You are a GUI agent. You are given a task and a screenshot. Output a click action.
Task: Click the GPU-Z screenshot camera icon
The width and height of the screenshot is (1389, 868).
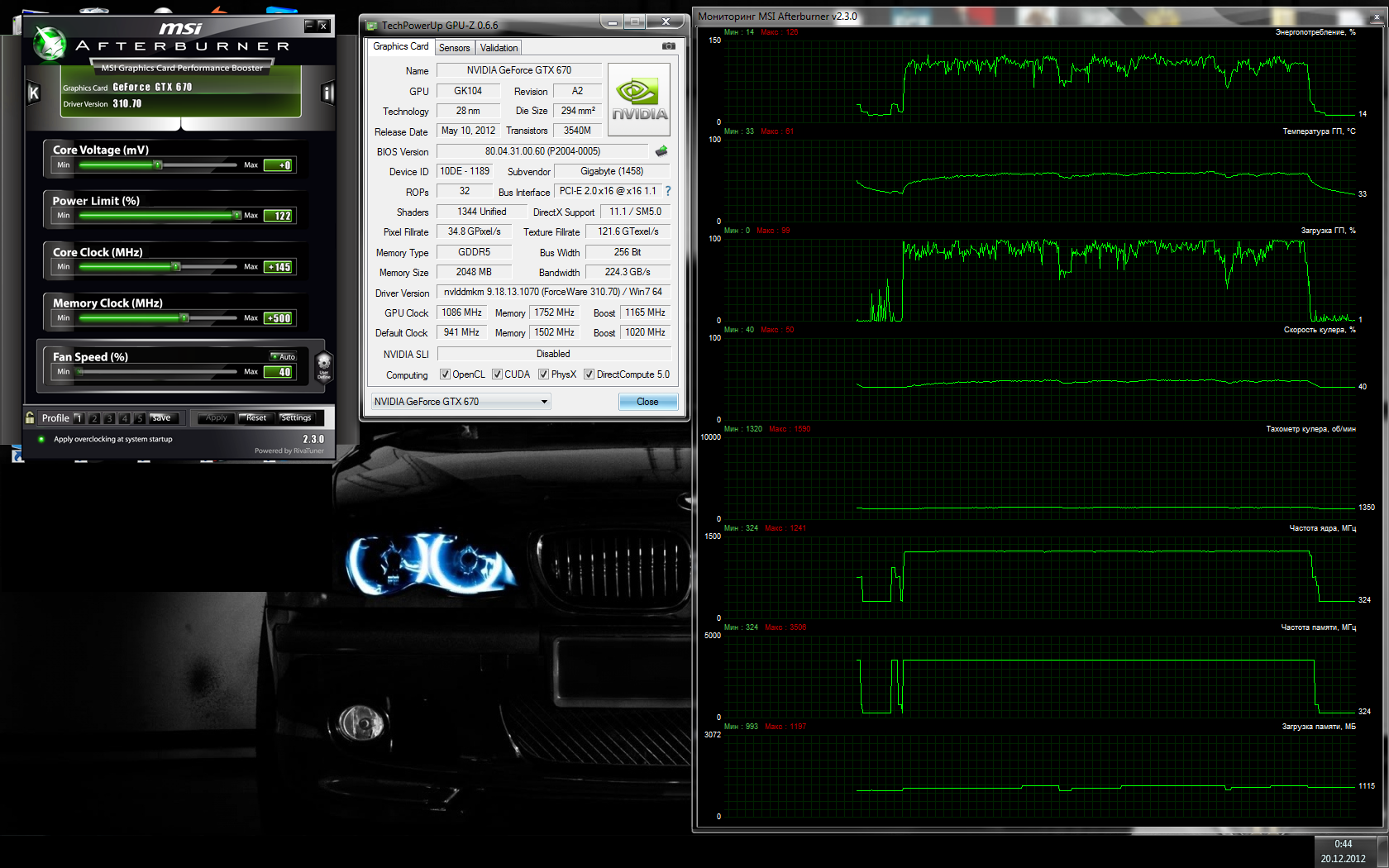click(669, 46)
